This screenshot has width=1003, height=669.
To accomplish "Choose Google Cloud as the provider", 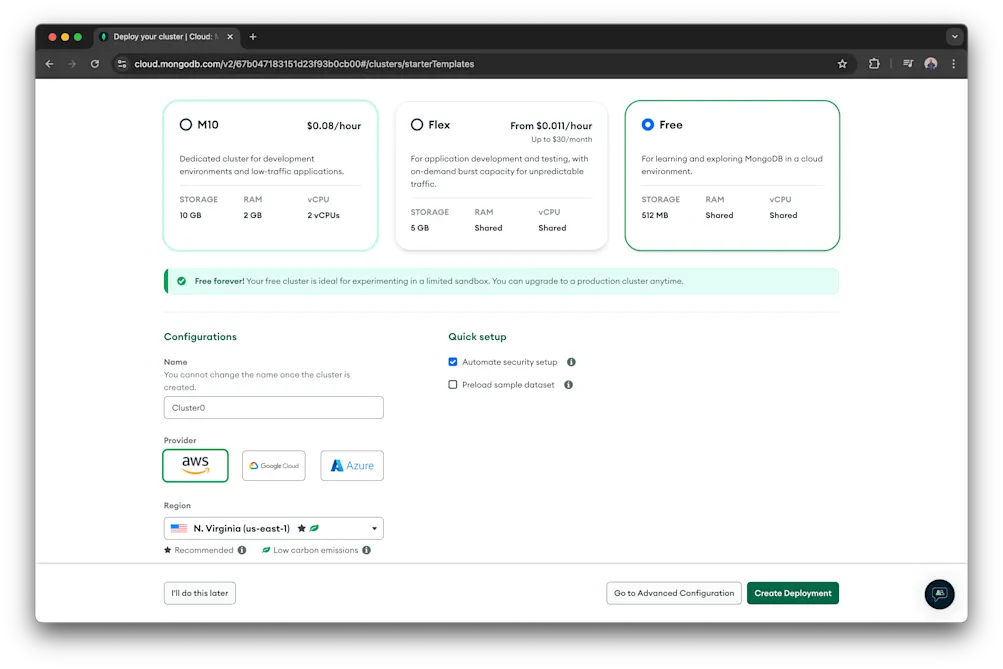I will [x=274, y=465].
